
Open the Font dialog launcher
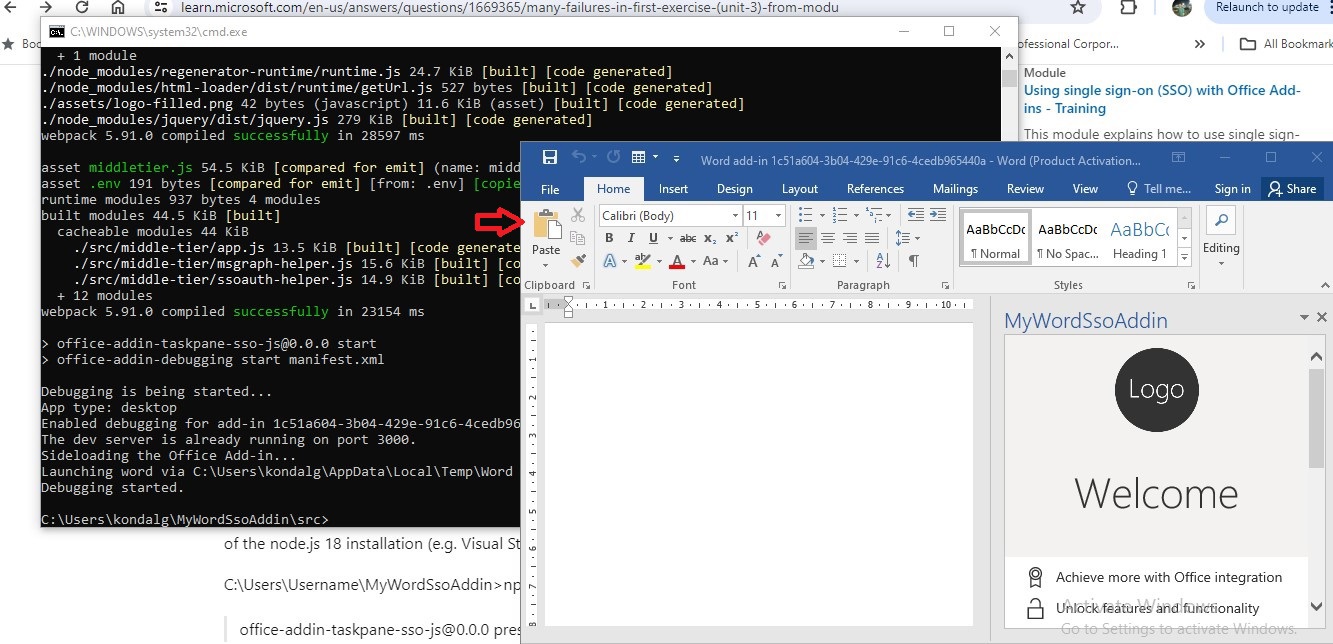pos(782,286)
